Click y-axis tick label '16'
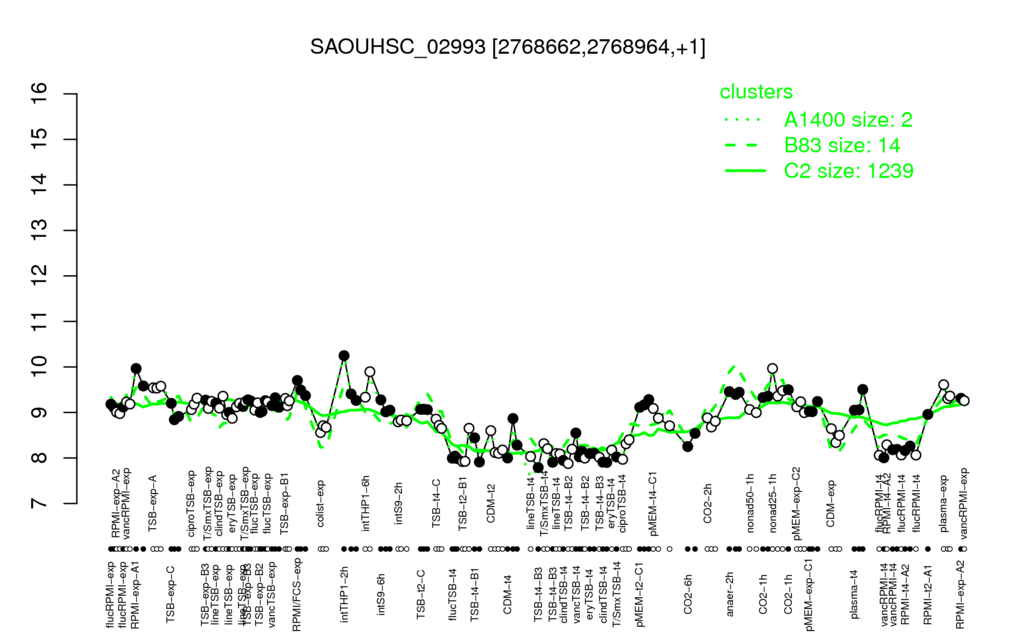This screenshot has width=1024, height=640. (40, 94)
